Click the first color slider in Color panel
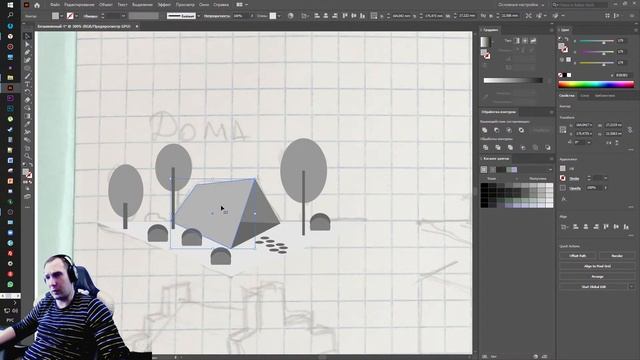 point(596,41)
